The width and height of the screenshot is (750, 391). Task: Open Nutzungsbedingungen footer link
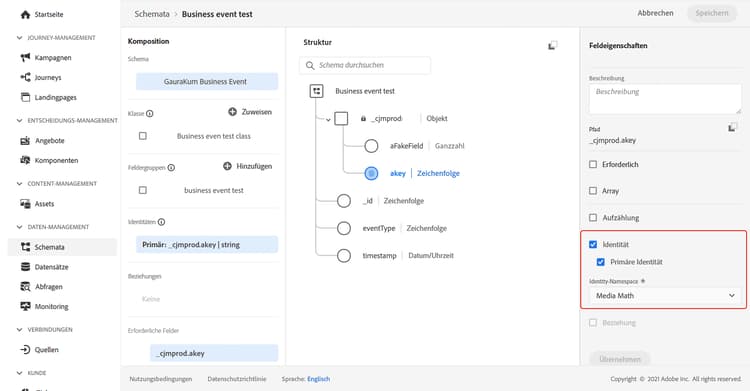tap(161, 379)
